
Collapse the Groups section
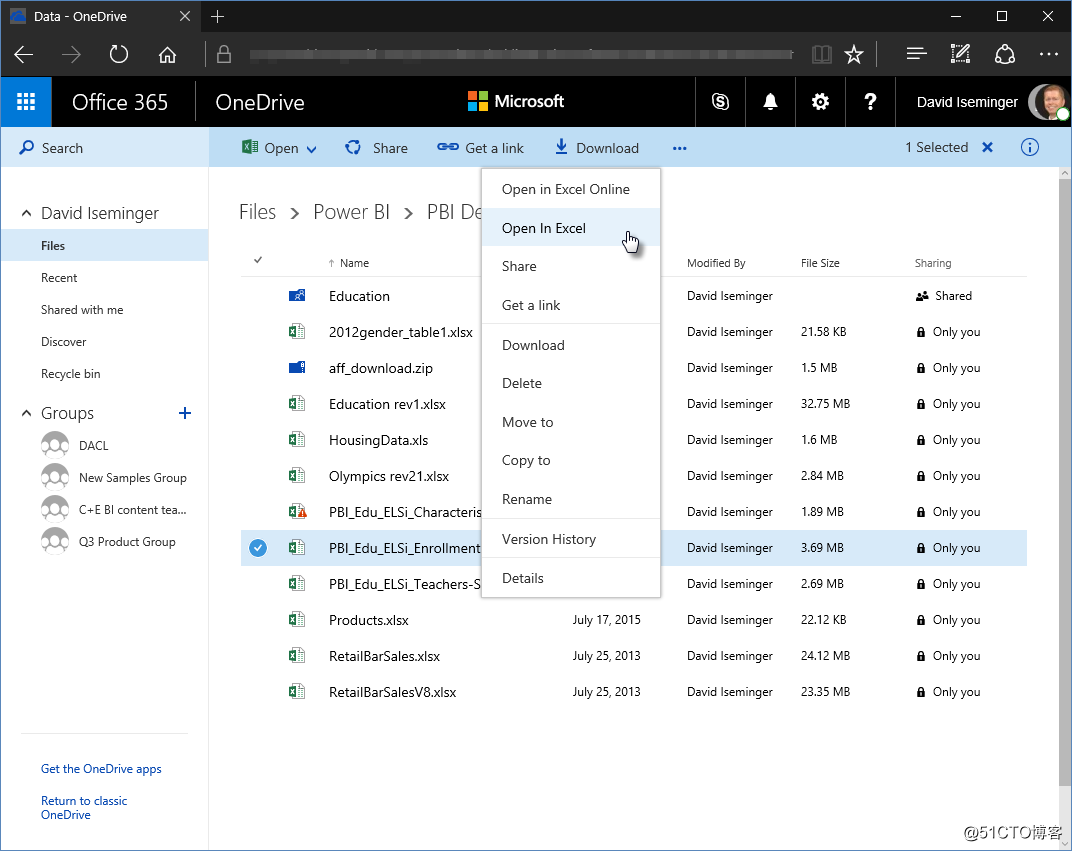coord(26,413)
